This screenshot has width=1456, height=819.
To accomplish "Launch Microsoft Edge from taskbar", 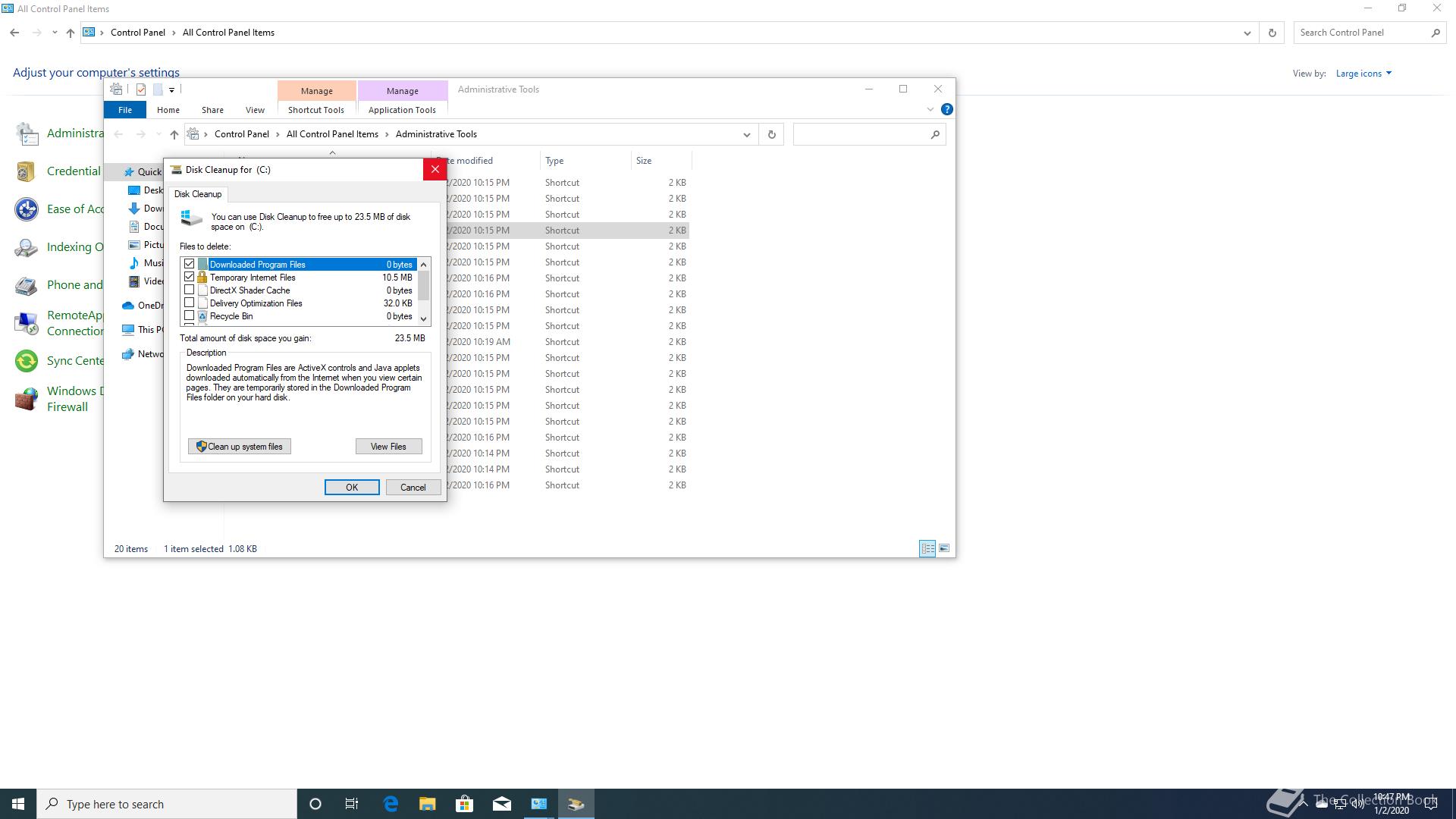I will (x=391, y=804).
